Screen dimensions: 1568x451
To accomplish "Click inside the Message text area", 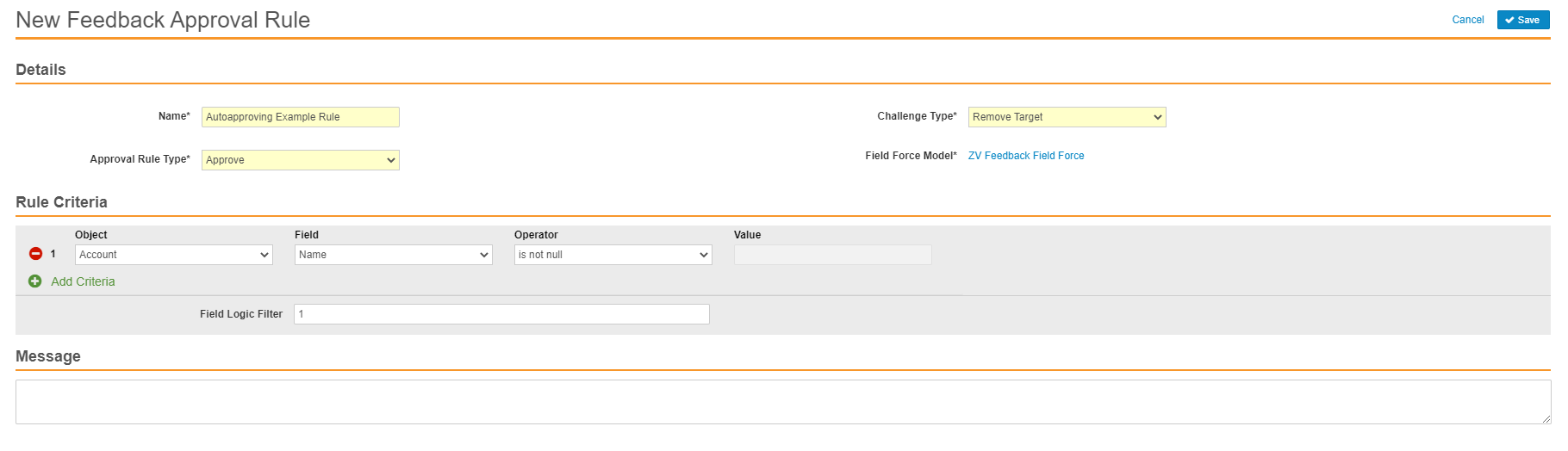I will [x=782, y=402].
